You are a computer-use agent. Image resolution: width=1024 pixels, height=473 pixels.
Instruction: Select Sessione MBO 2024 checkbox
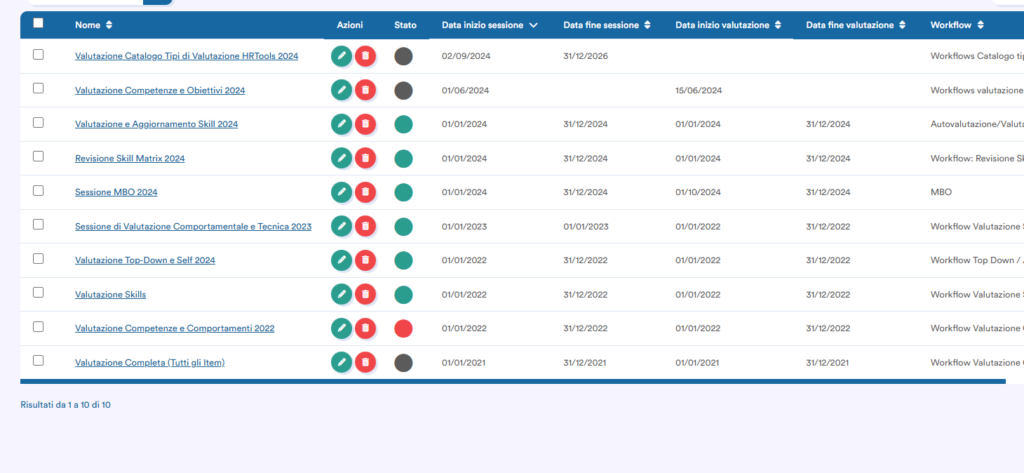coord(39,190)
